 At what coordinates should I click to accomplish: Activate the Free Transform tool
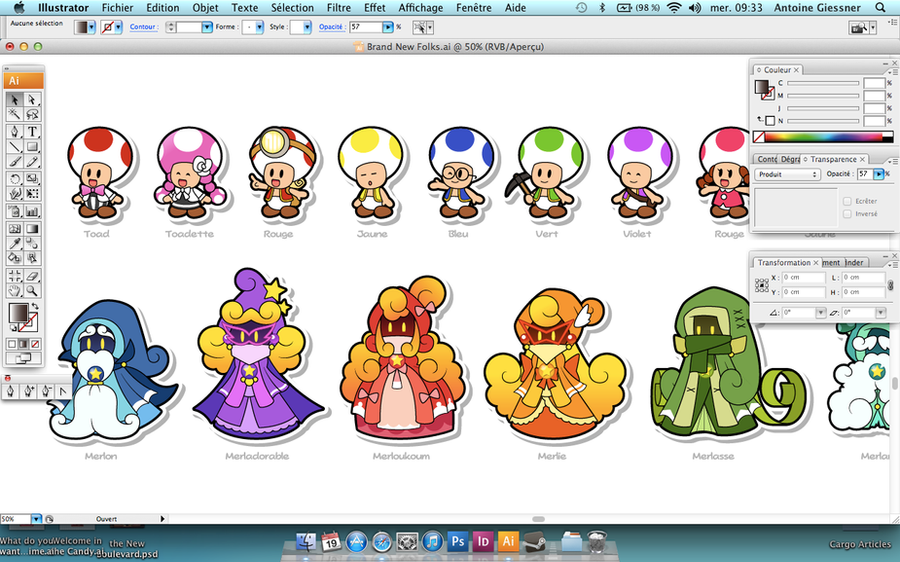click(32, 194)
